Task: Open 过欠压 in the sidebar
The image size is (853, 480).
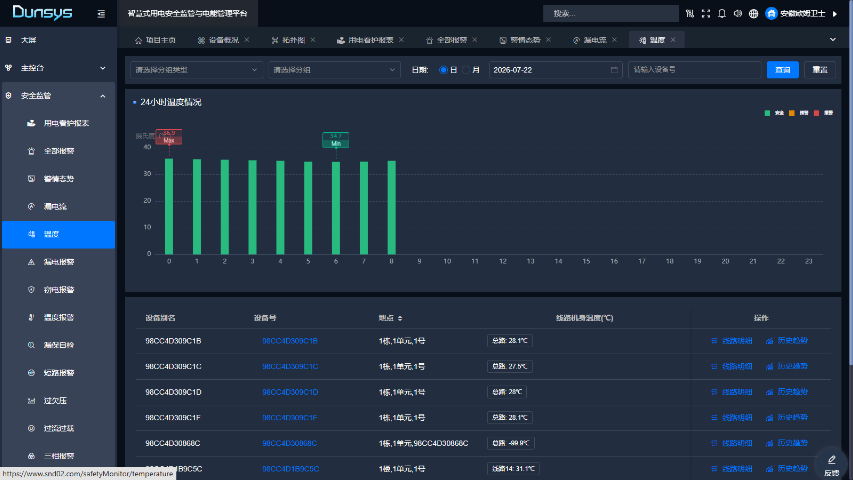Action: [x=58, y=401]
